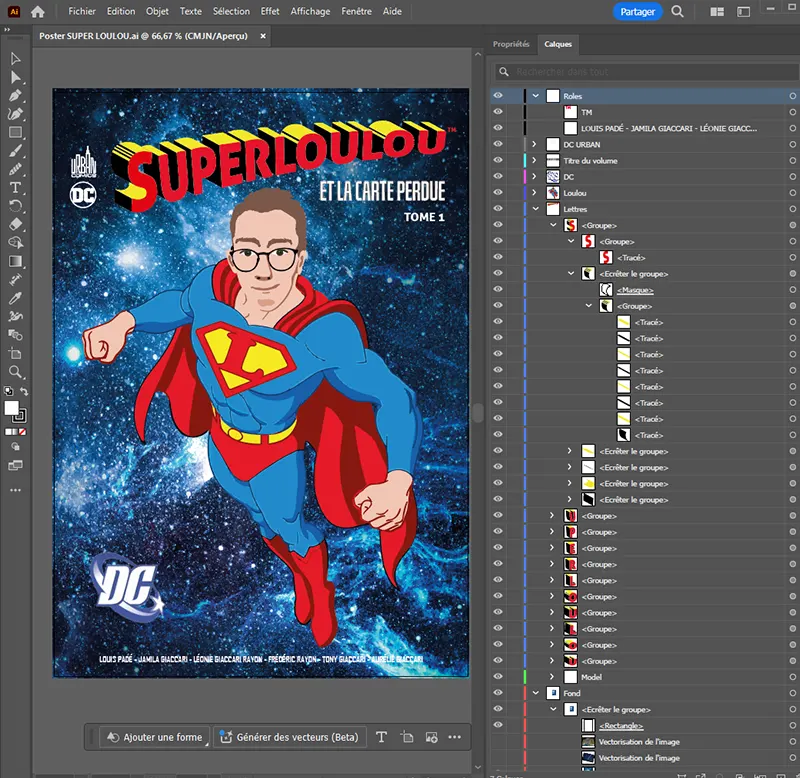Screen dimensions: 800x778
Task: Hide the TM sublayer
Action: point(498,112)
